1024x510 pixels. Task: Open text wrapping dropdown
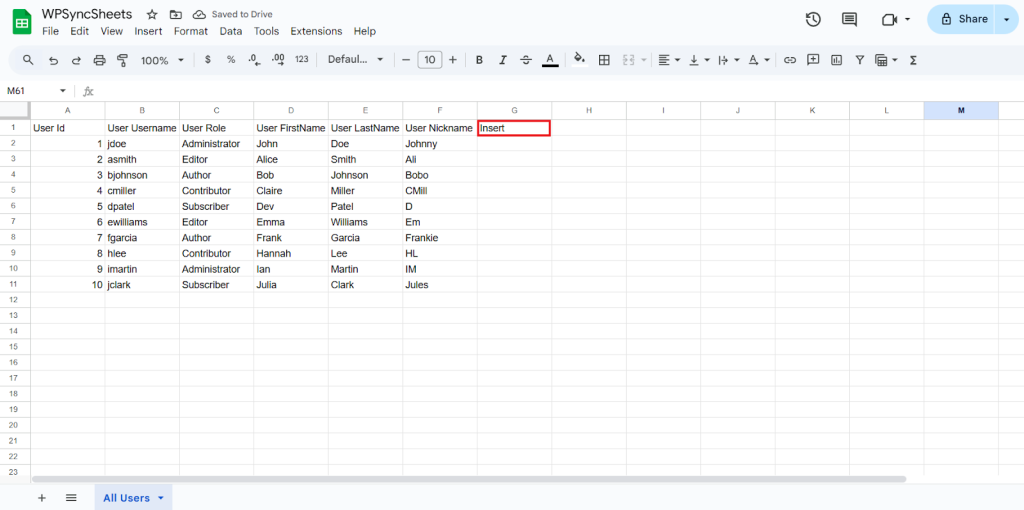pos(729,60)
